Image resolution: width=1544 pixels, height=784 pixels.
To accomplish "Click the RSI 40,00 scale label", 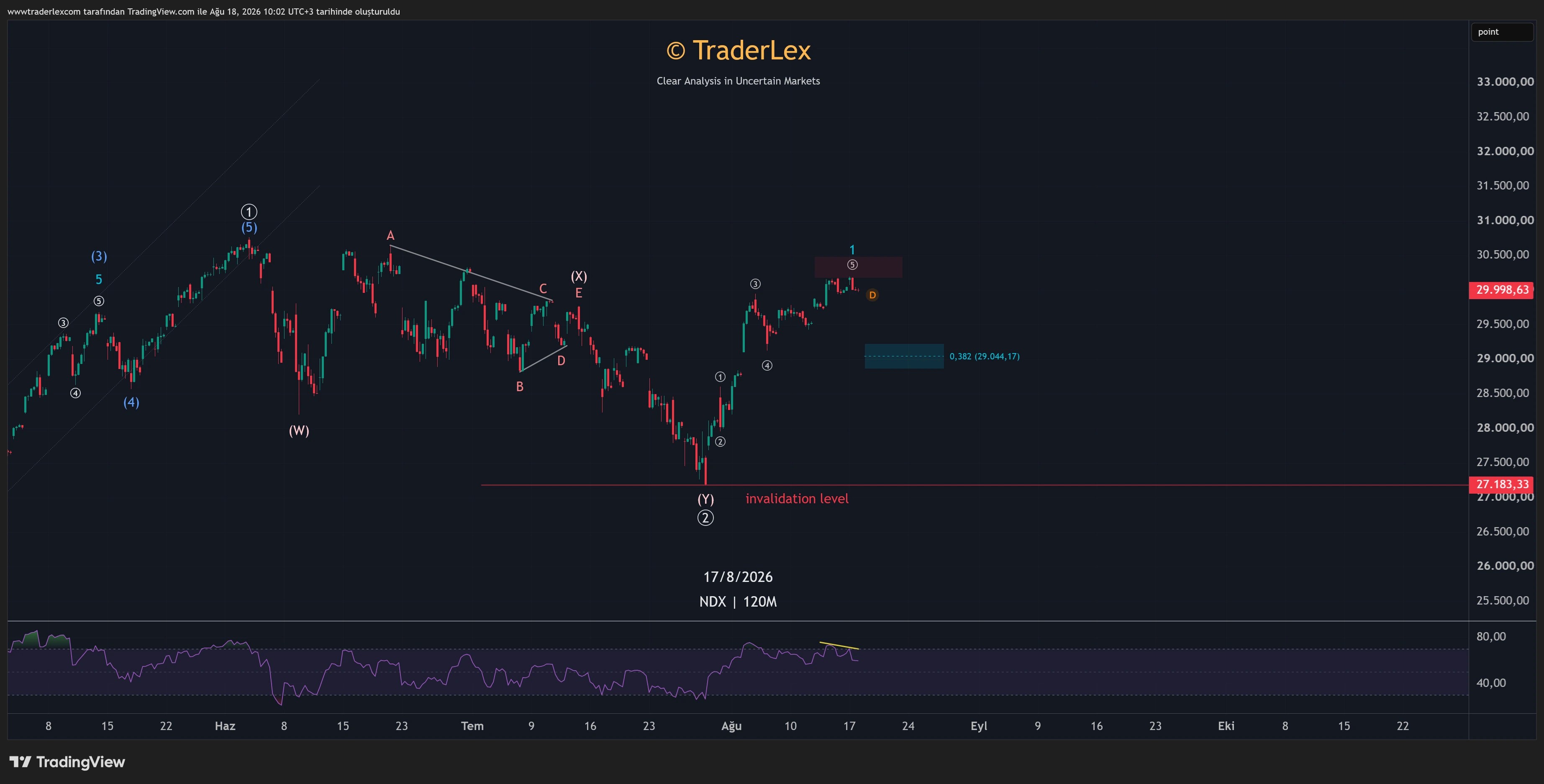I will 1491,683.
